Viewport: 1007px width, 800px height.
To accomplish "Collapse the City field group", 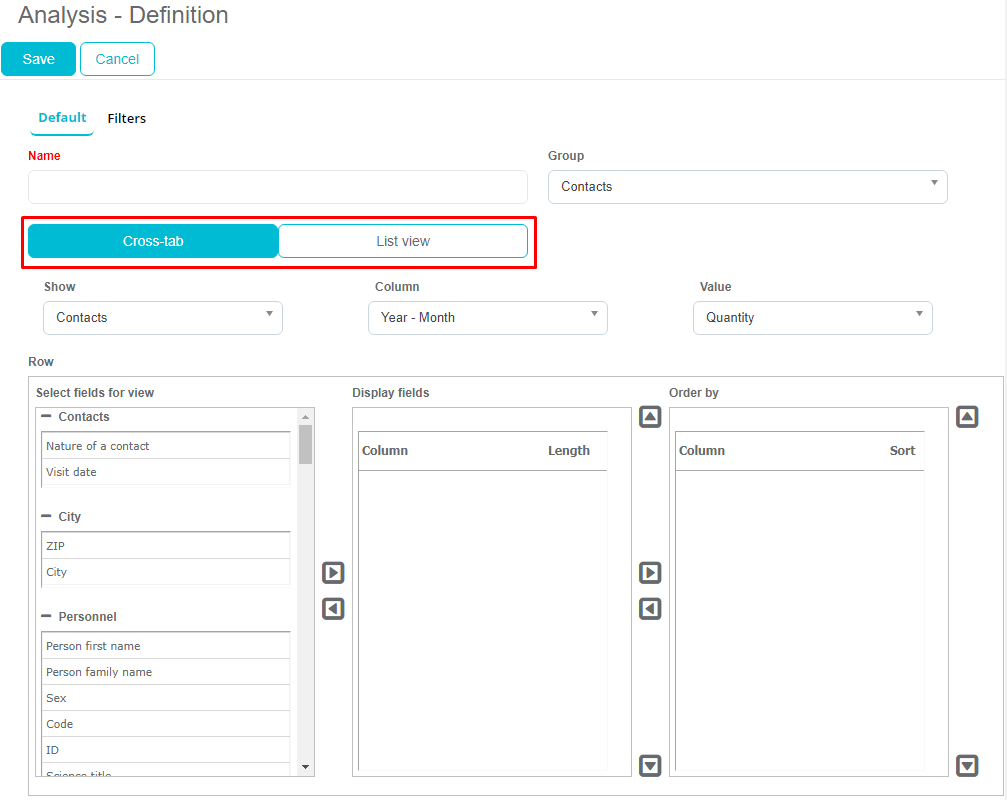I will (47, 517).
